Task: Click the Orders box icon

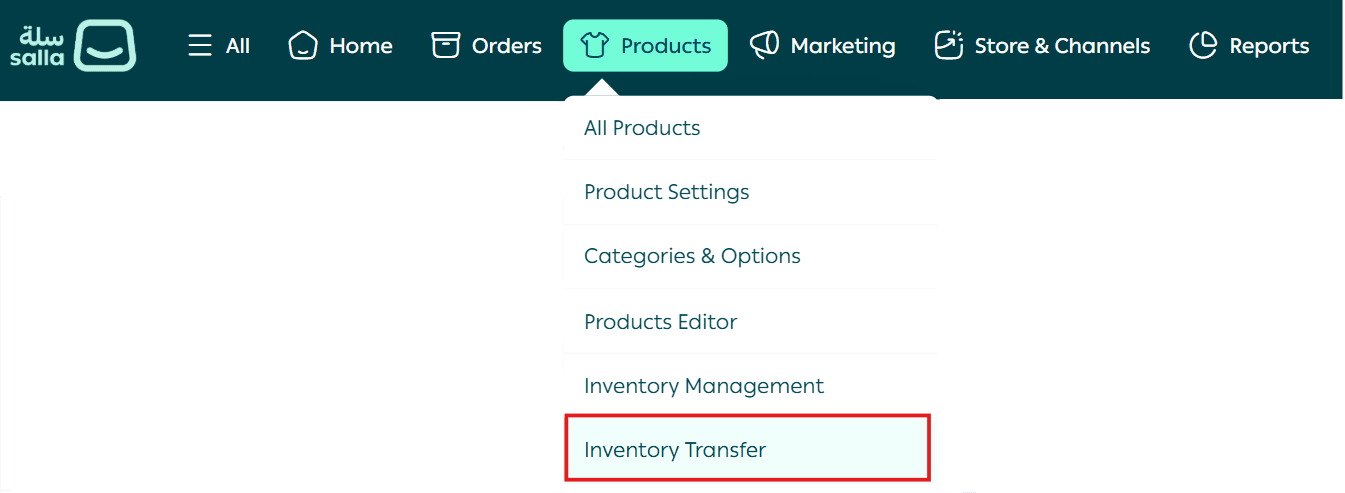Action: (x=445, y=46)
